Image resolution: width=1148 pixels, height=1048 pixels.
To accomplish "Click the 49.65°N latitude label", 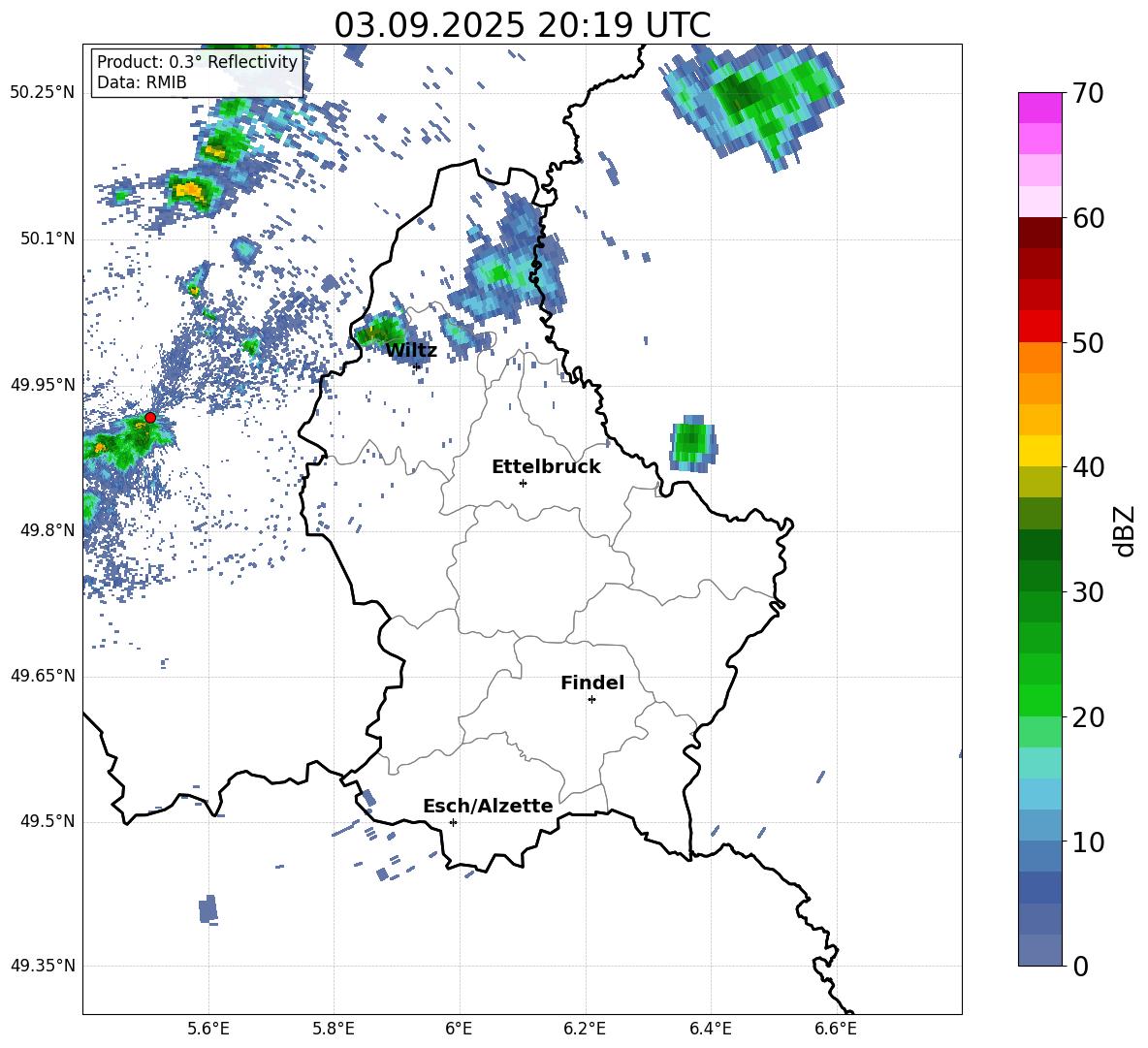I will (x=43, y=676).
